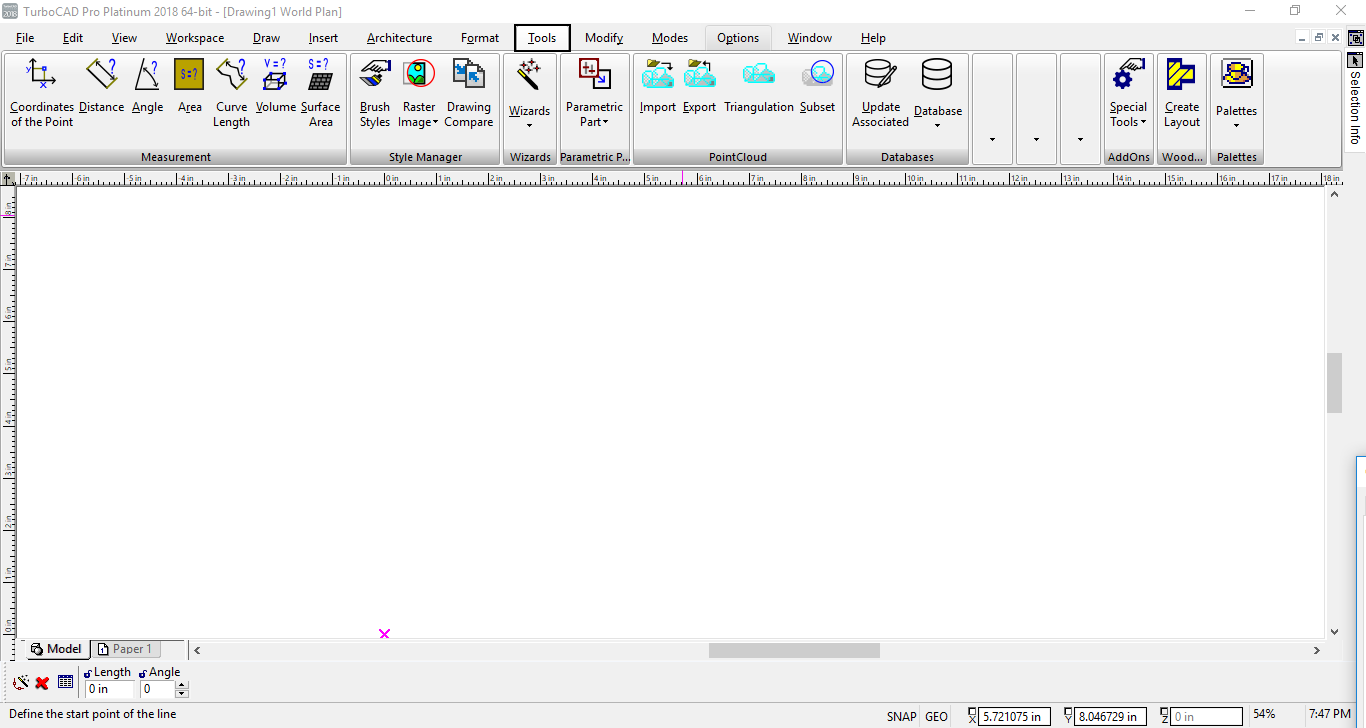Viewport: 1366px width, 728px height.
Task: Select the Curve Length tool
Action: [231, 92]
